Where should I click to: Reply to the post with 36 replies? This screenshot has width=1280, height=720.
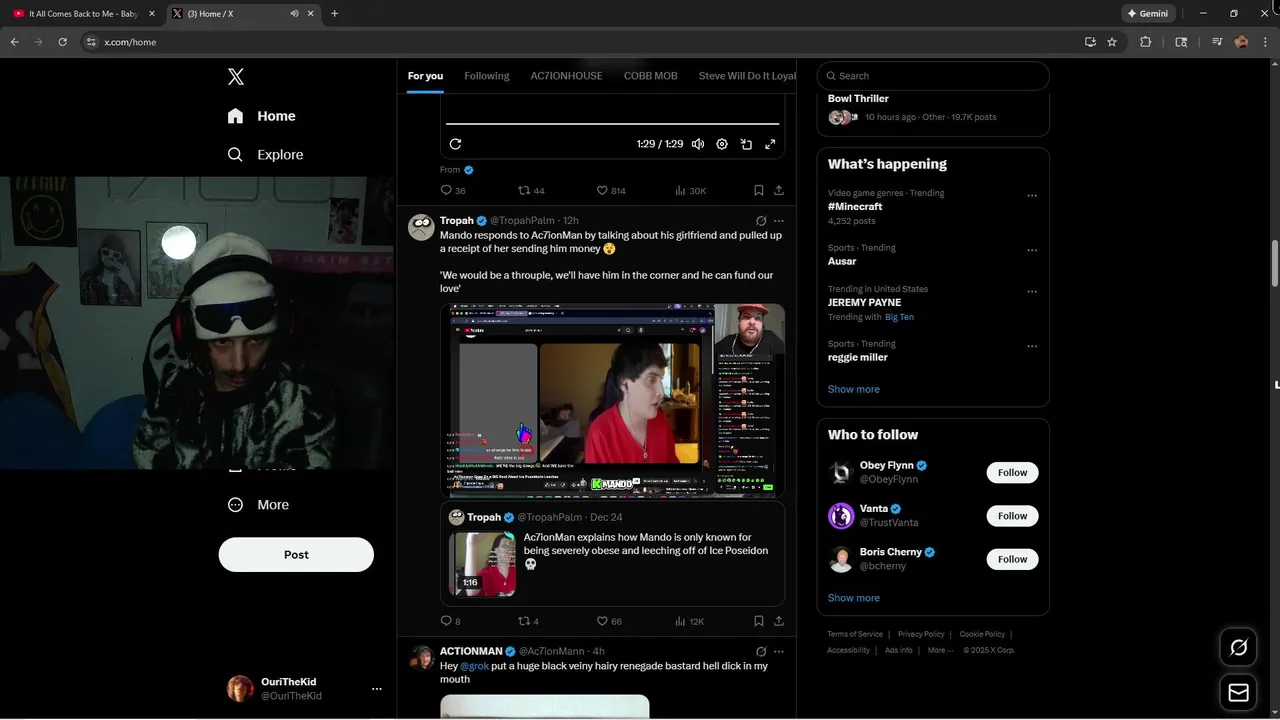pyautogui.click(x=453, y=190)
